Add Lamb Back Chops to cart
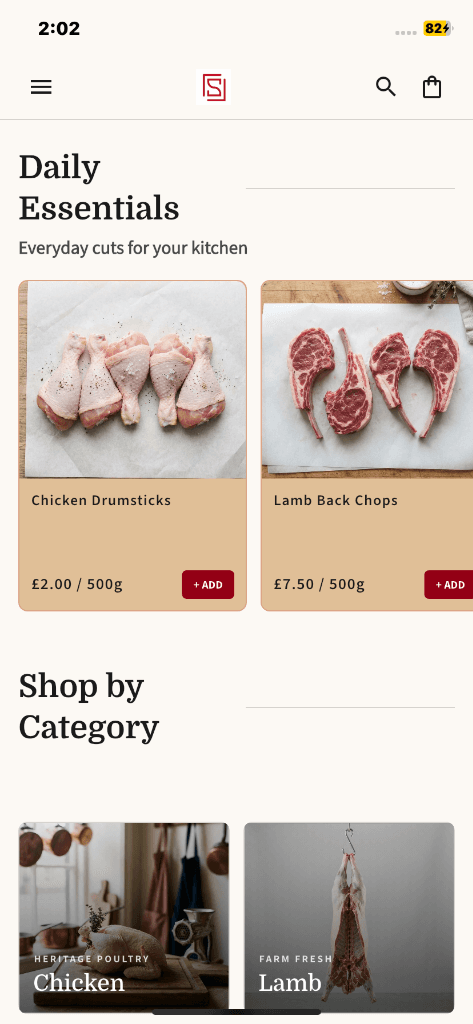Screen dimensions: 473x1024 tap(449, 584)
